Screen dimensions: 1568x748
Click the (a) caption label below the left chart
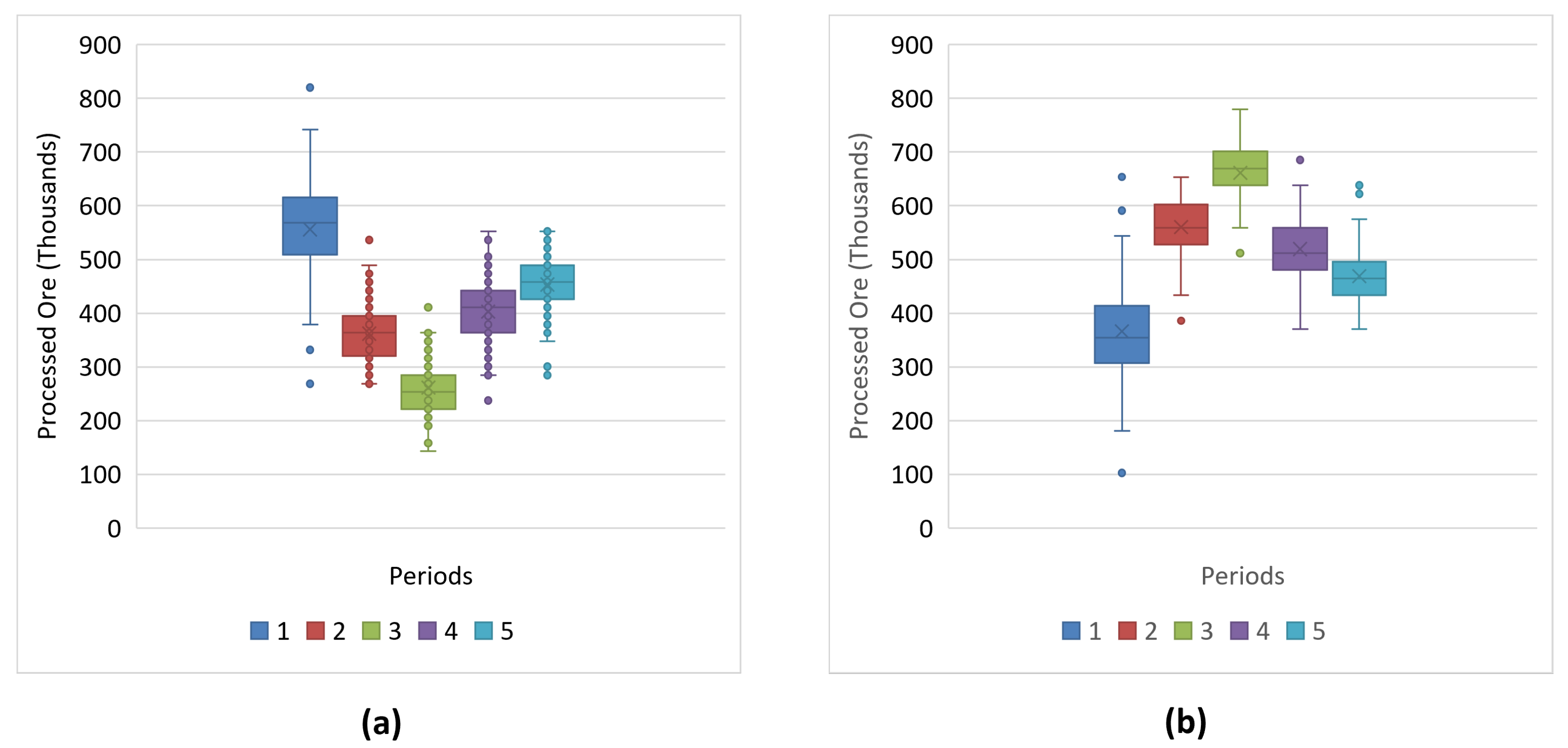tap(382, 723)
